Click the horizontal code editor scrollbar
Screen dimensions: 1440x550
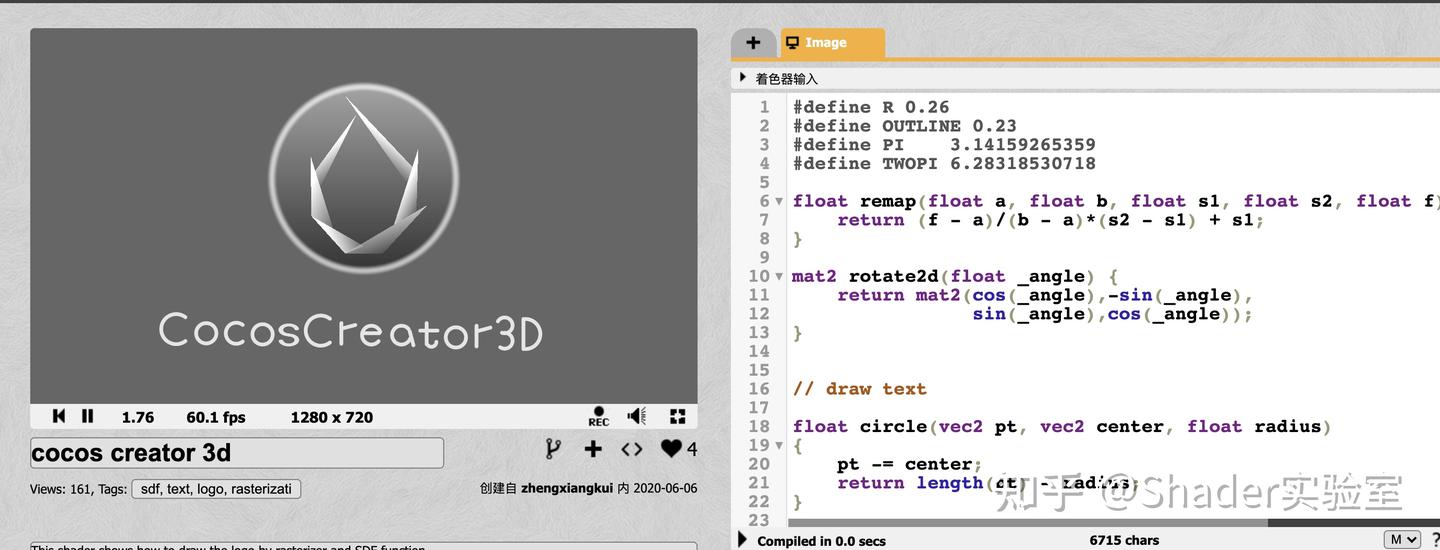coord(1028,522)
